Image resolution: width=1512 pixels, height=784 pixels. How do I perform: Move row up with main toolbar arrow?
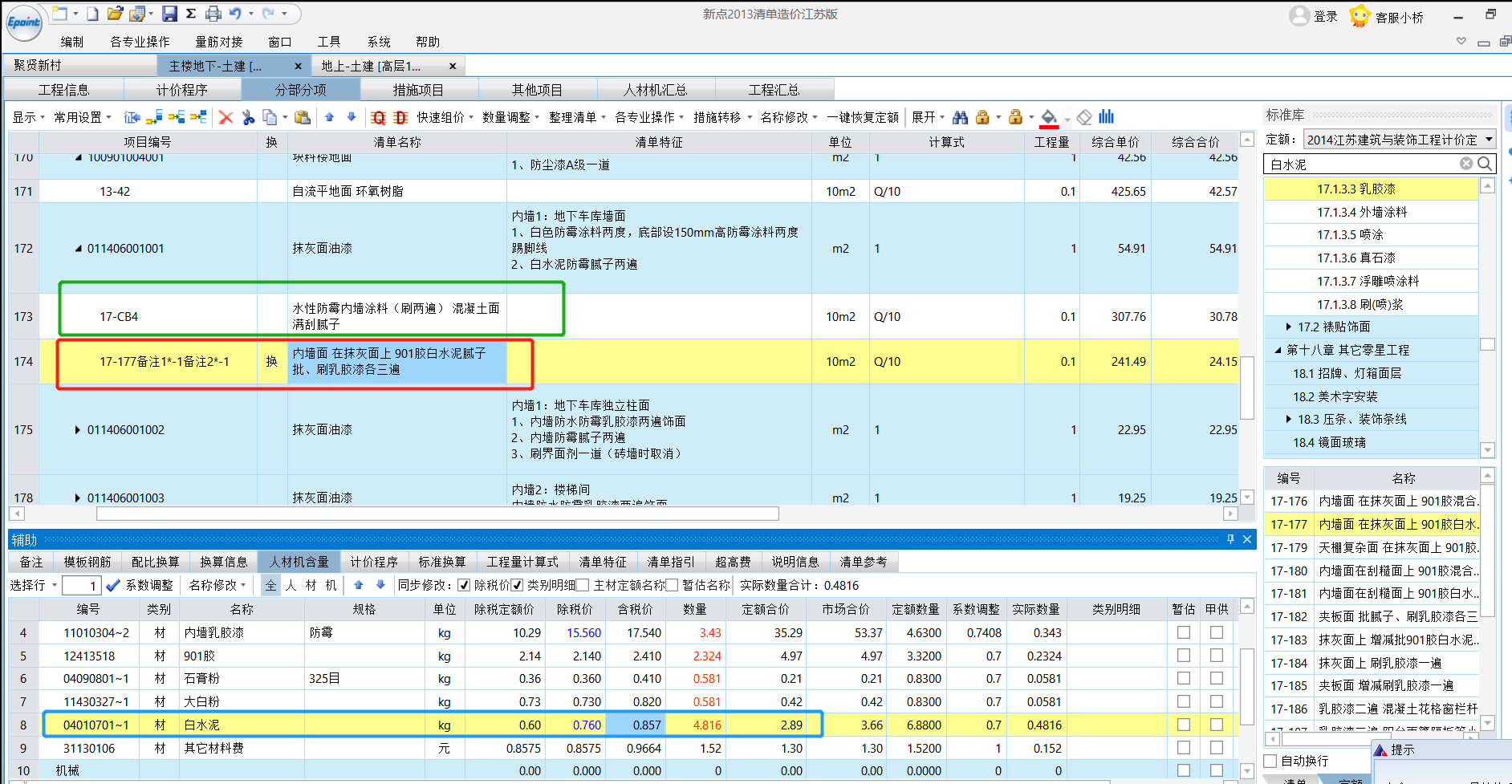[x=329, y=117]
